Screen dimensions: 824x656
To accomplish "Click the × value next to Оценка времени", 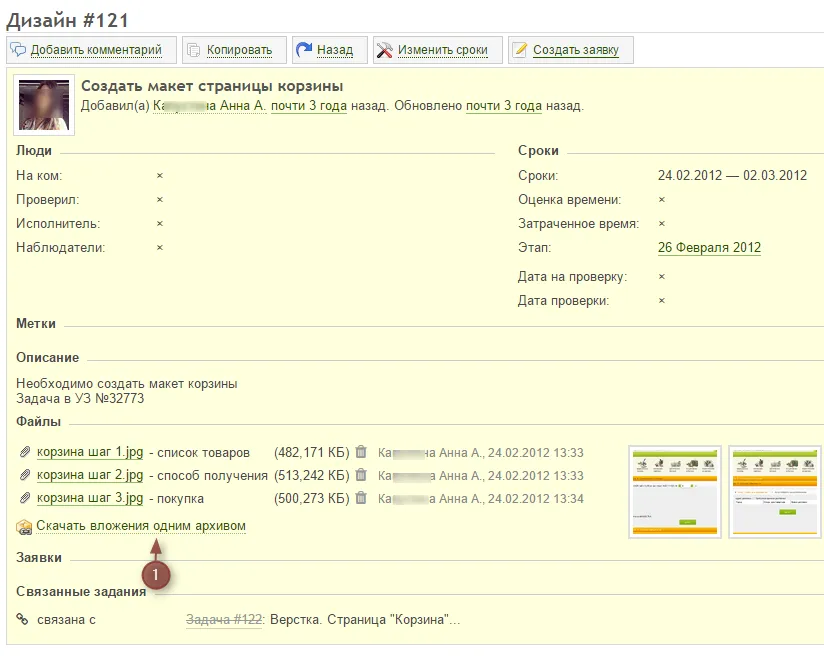I will pyautogui.click(x=662, y=200).
